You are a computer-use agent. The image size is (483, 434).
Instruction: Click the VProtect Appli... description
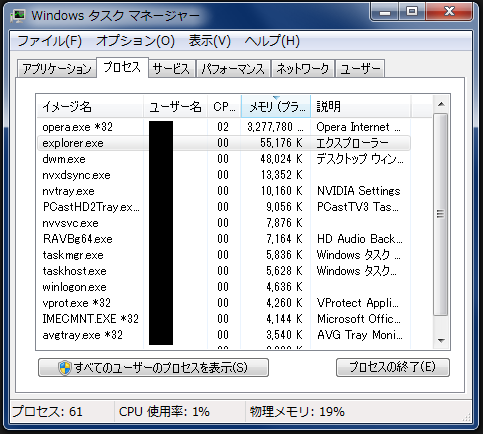[x=358, y=303]
